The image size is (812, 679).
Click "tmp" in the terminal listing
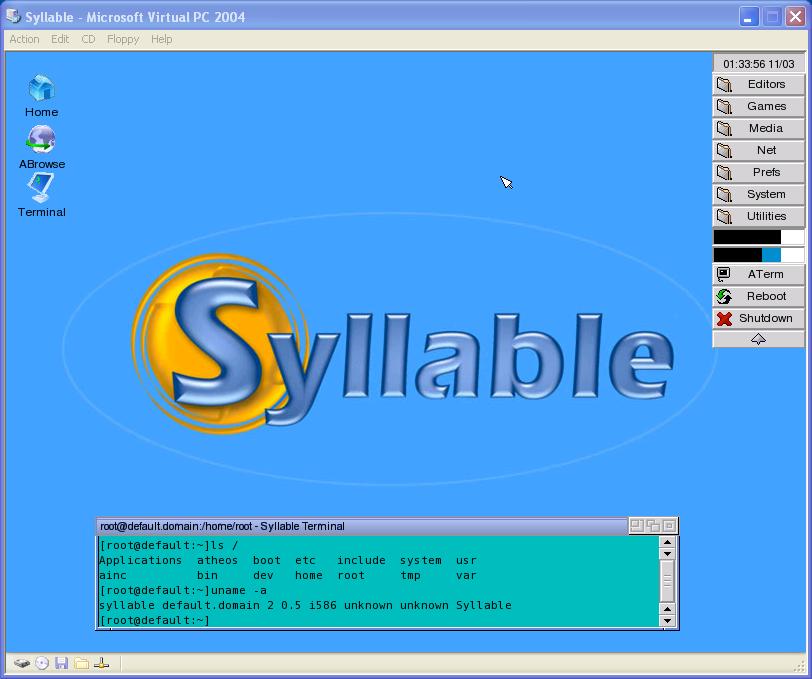coord(410,575)
